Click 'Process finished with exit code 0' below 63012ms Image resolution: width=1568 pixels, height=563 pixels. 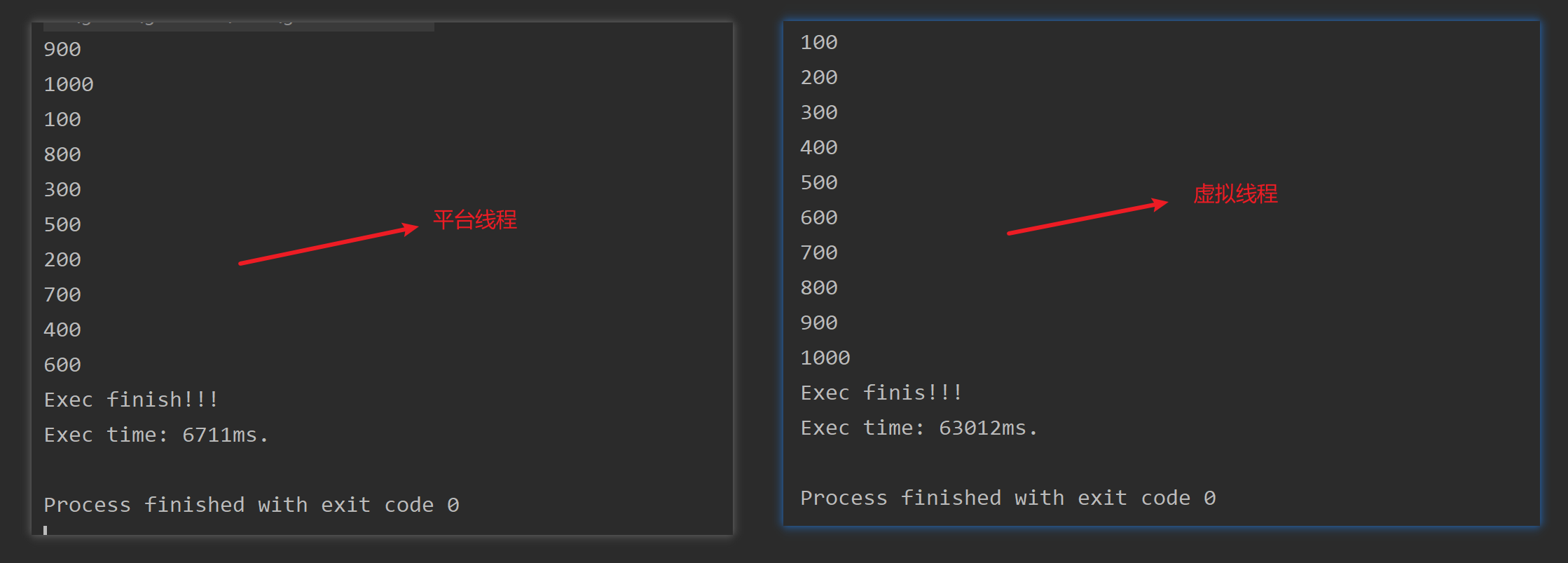pyautogui.click(x=1008, y=498)
